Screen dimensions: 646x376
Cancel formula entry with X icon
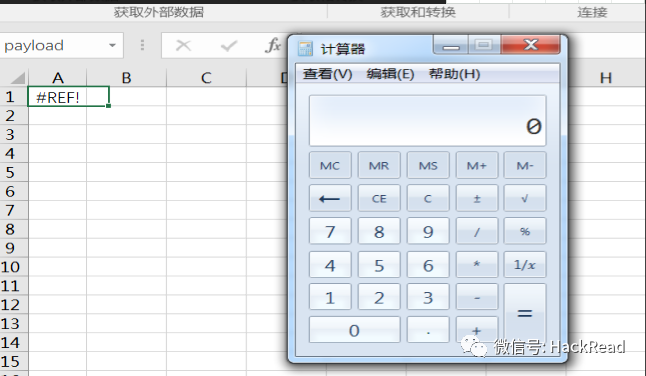click(183, 45)
